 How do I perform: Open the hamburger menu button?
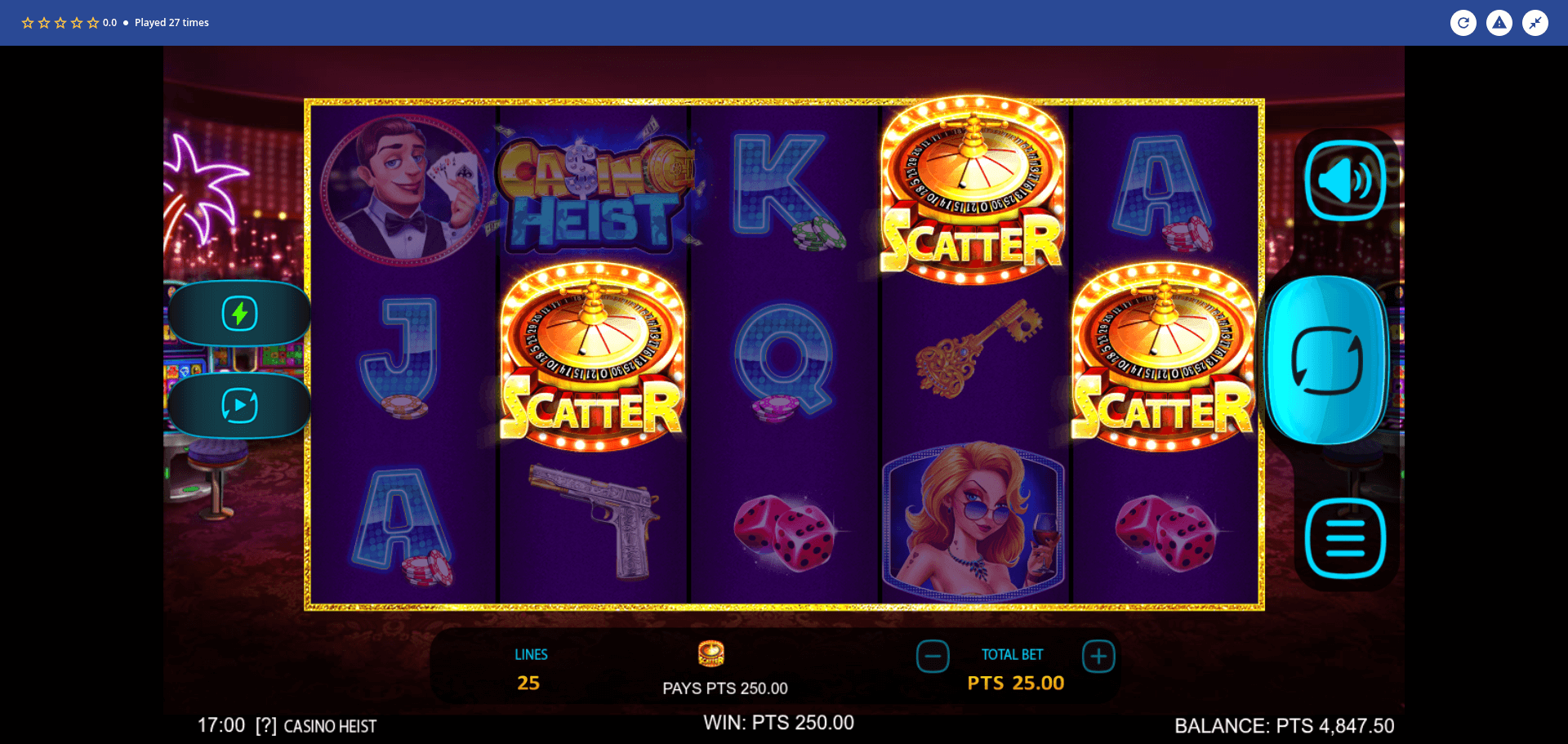tap(1345, 538)
